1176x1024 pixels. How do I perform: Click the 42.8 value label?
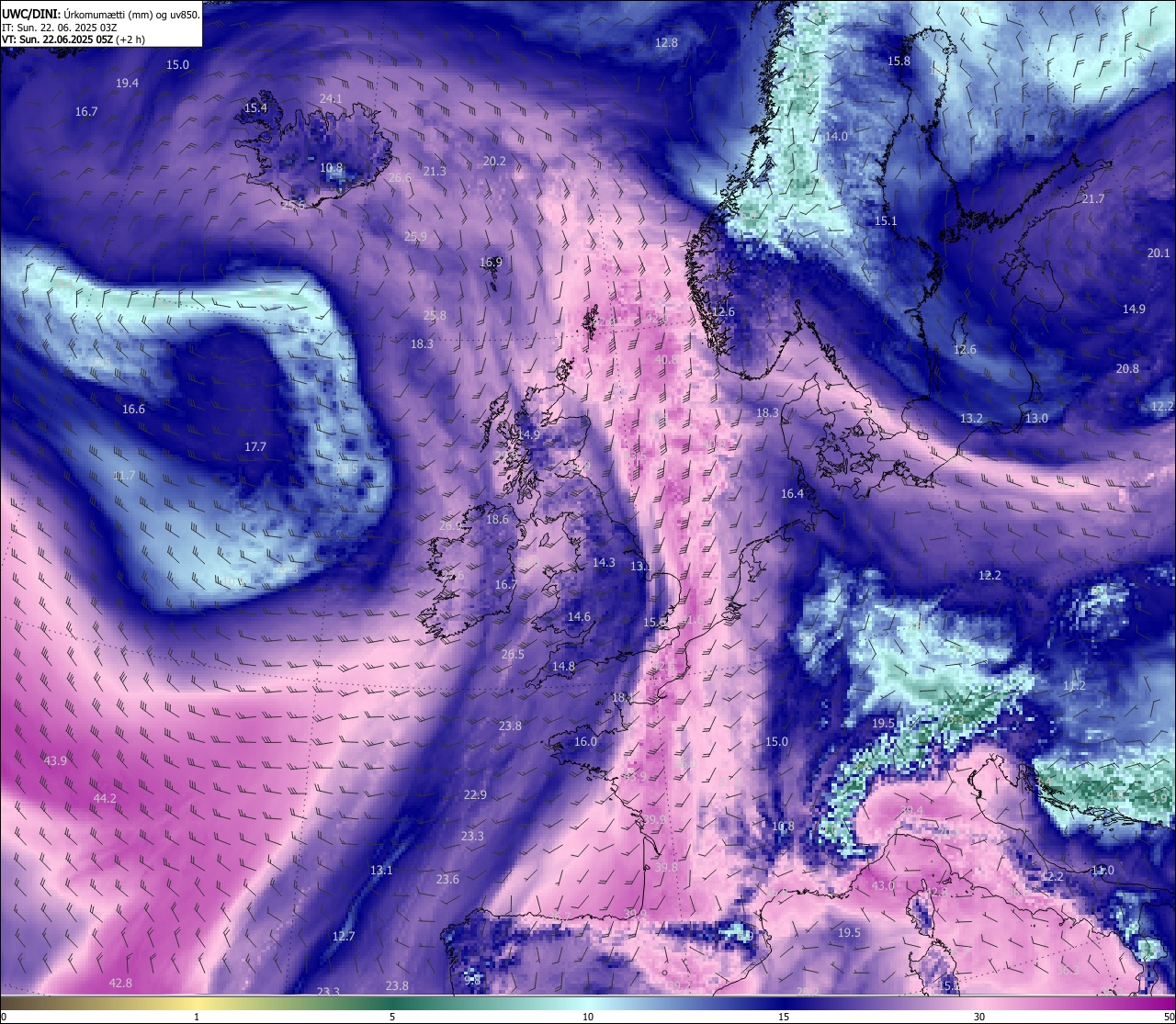[120, 984]
